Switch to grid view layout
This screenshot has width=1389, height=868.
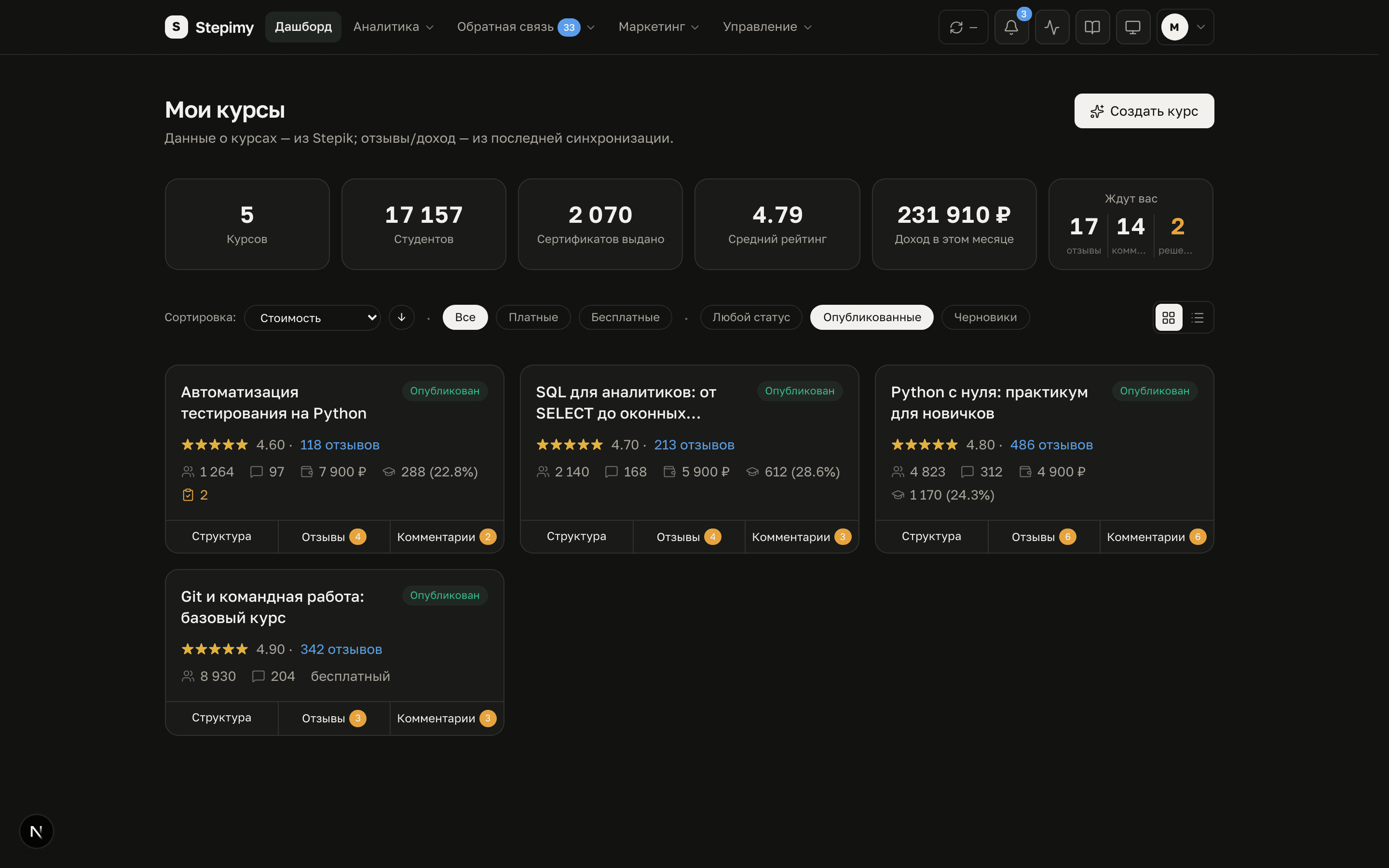point(1169,317)
